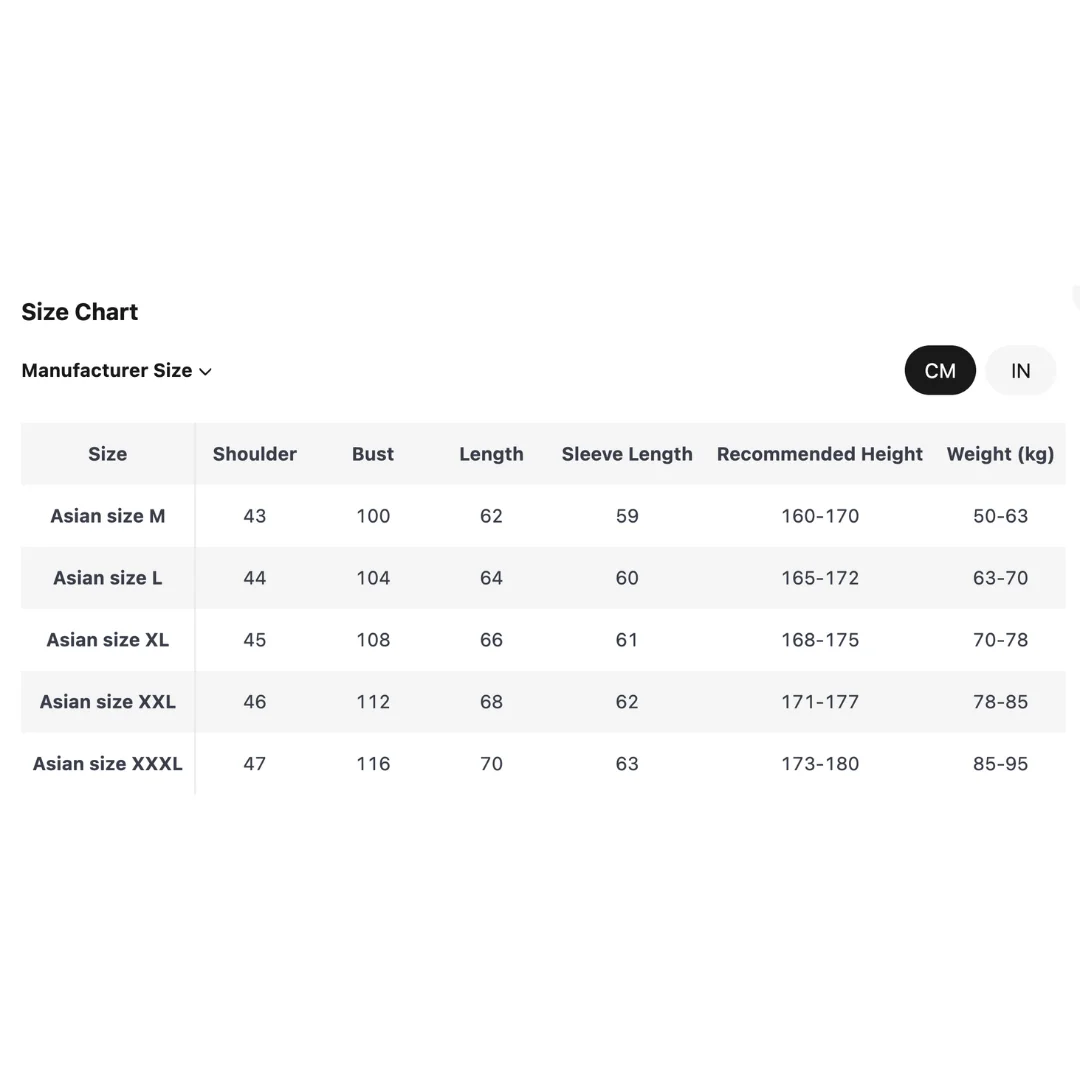
Task: Click the 62 sleeve length for XXL
Action: click(627, 702)
